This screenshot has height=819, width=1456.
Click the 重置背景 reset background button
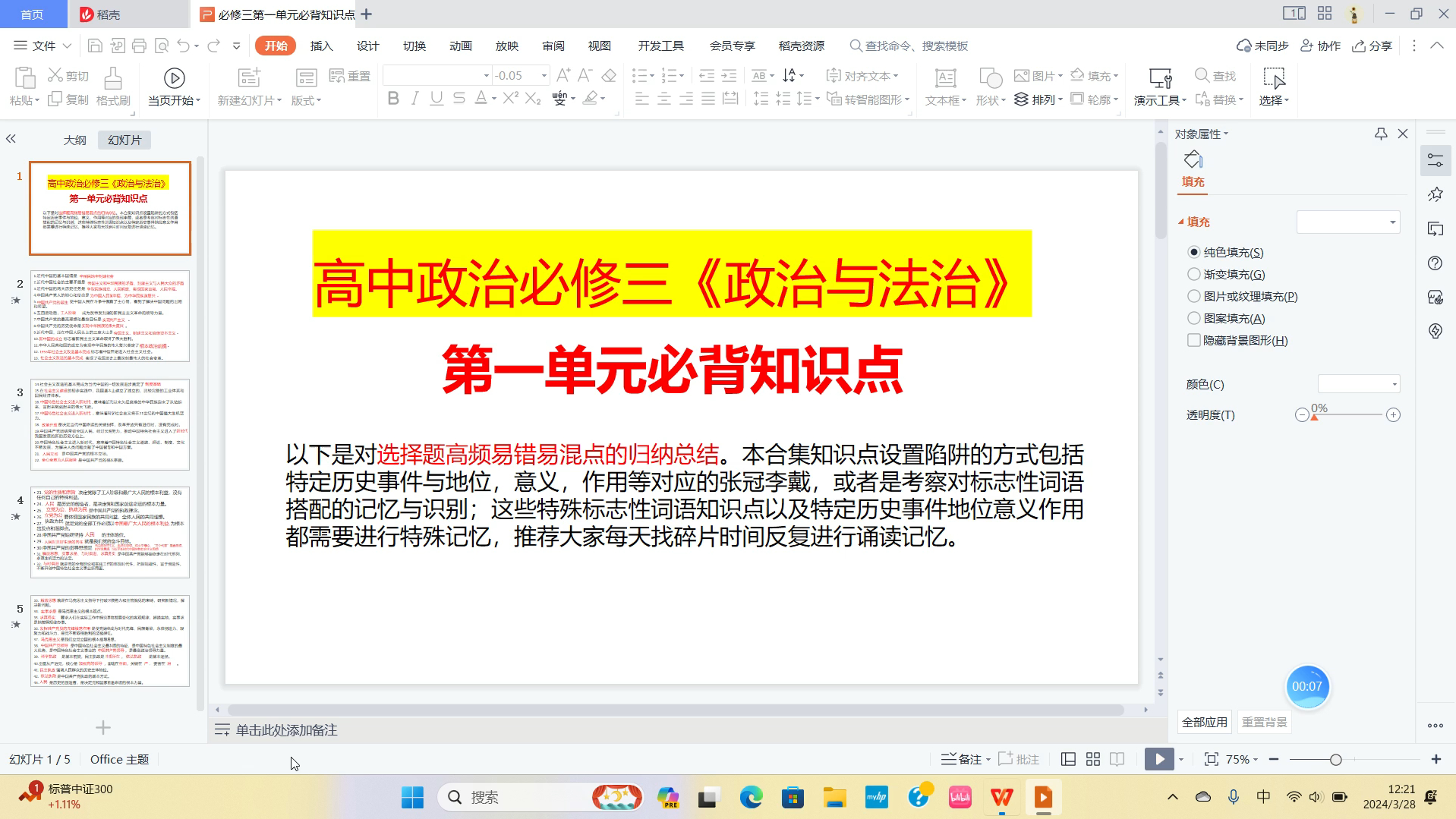click(1263, 721)
